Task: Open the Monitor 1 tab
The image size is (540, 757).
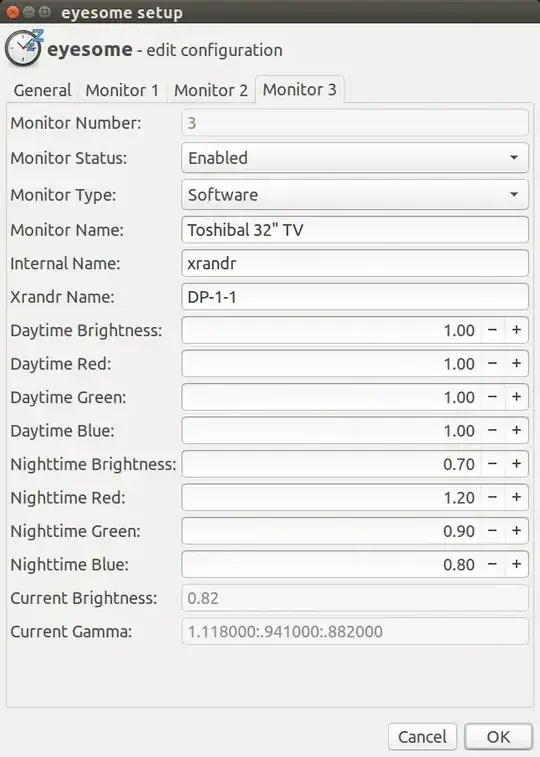Action: pyautogui.click(x=122, y=90)
